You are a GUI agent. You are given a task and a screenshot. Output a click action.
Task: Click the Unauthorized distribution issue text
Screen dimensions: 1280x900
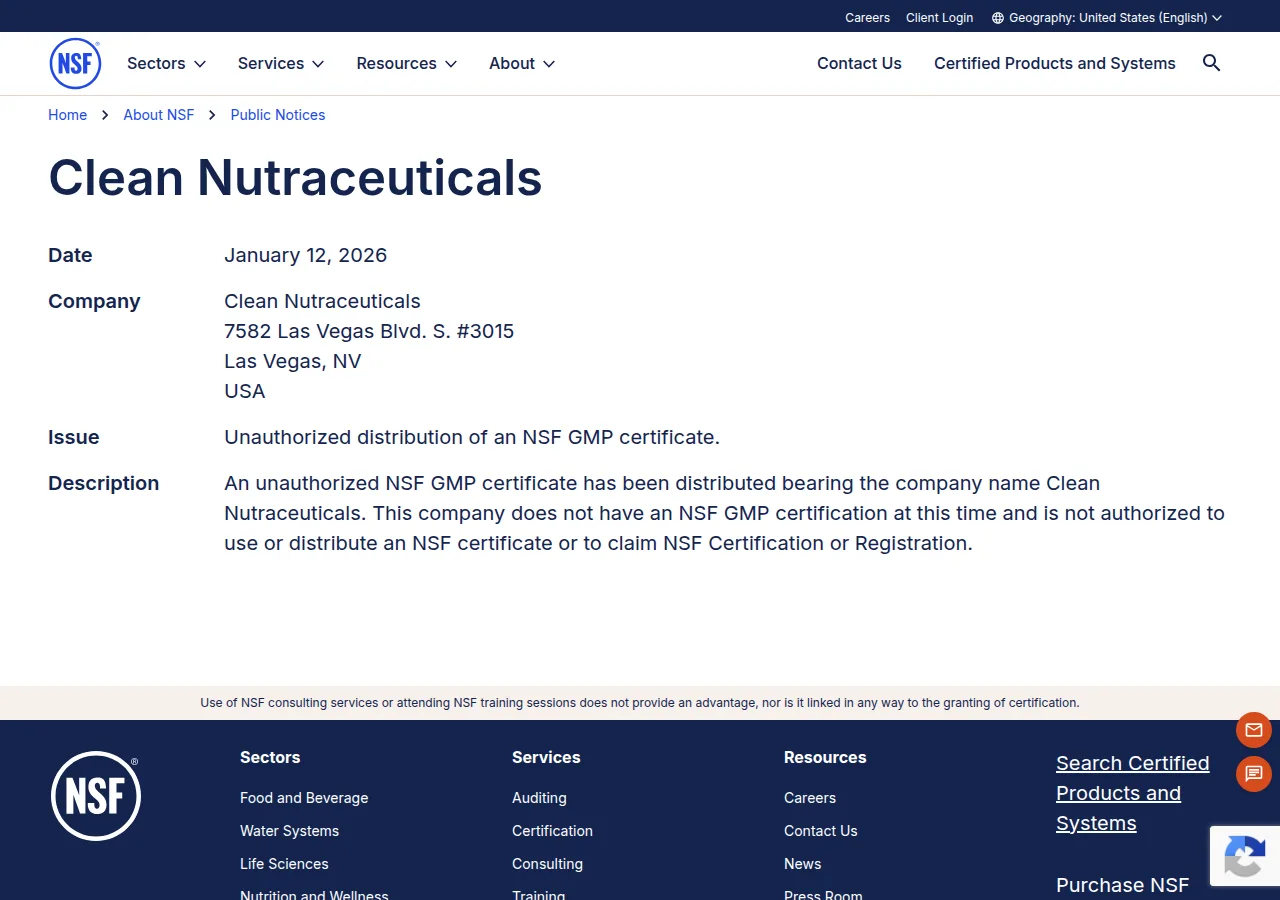(472, 437)
